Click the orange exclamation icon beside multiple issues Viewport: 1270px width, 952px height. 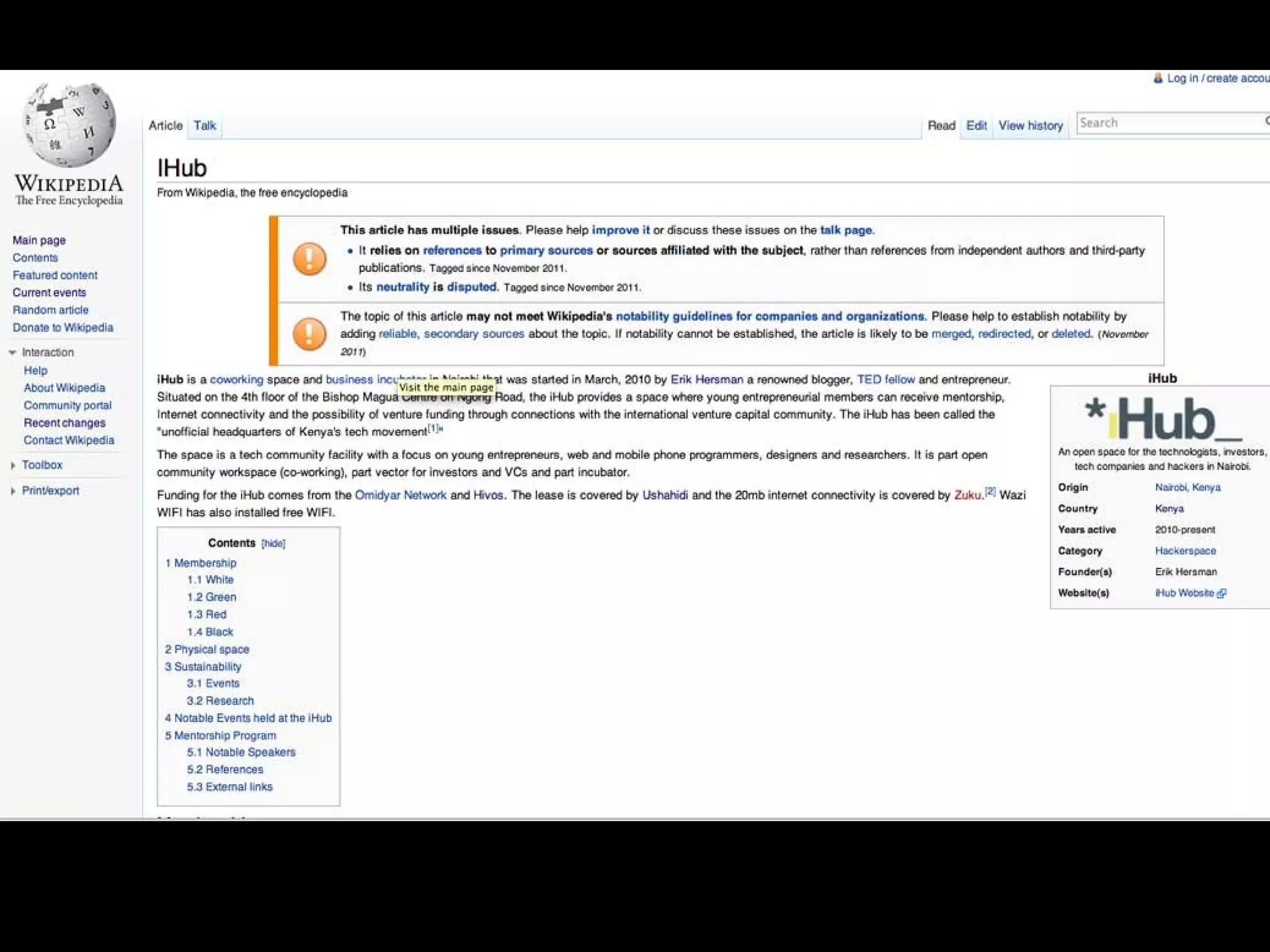pyautogui.click(x=309, y=258)
